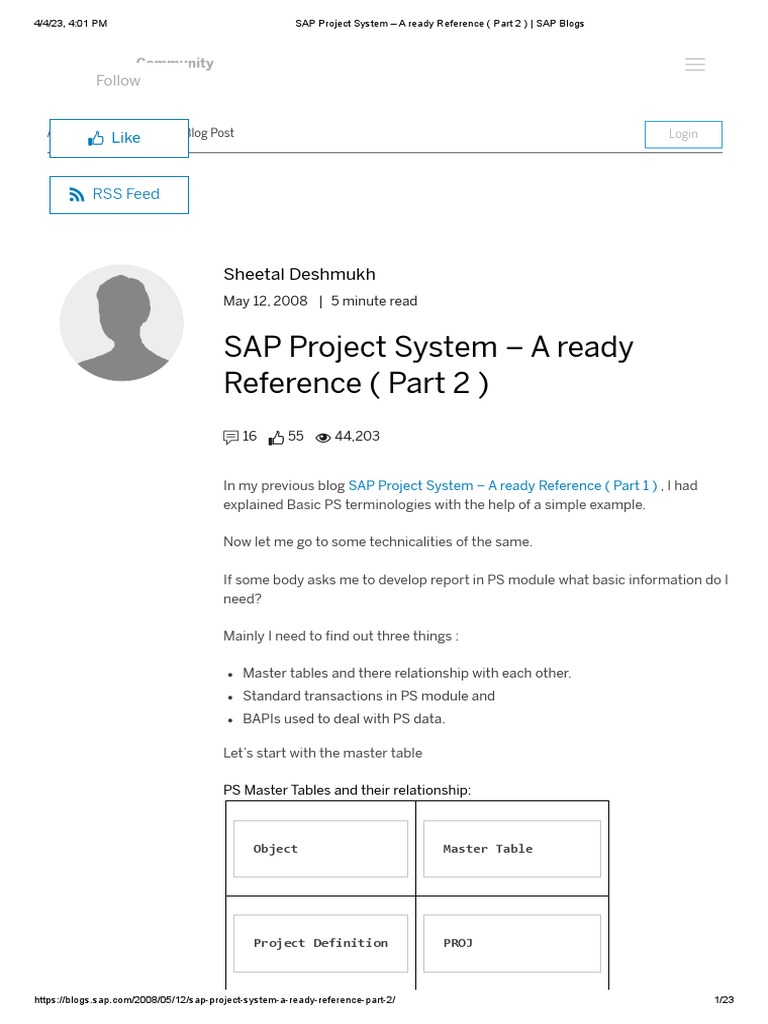The width and height of the screenshot is (768, 1024).
Task: Click the Object table header cell
Action: [x=320, y=849]
